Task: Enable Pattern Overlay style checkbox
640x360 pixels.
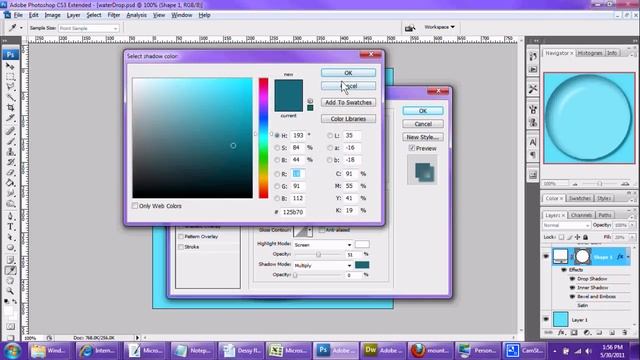Action: [x=181, y=236]
